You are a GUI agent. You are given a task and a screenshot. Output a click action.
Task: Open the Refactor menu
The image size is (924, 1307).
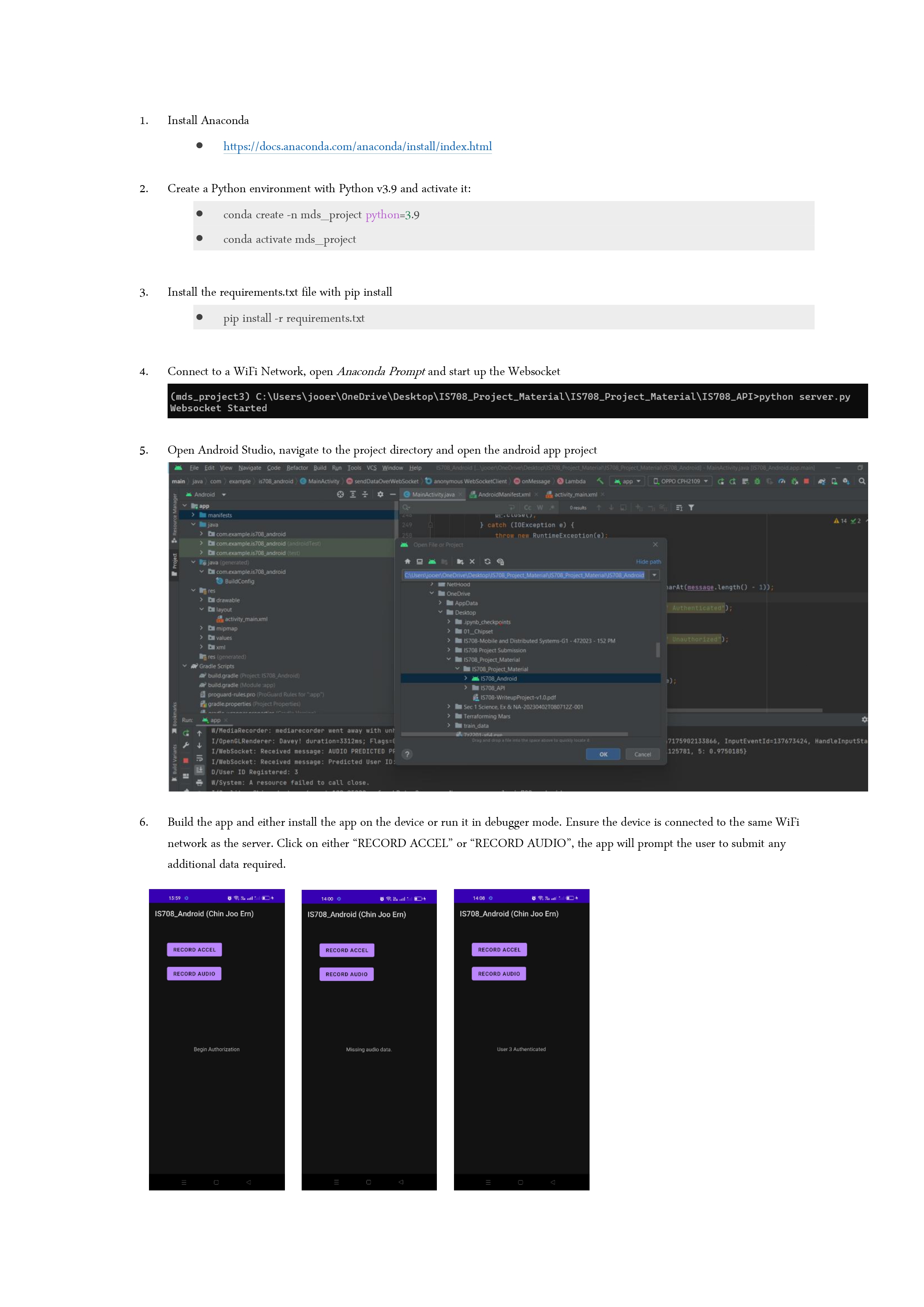tap(297, 468)
